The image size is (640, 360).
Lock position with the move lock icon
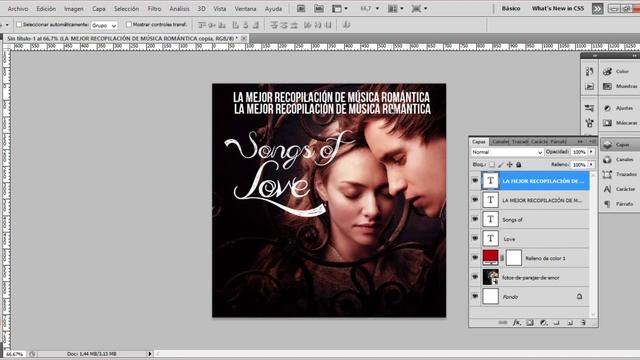tap(509, 164)
